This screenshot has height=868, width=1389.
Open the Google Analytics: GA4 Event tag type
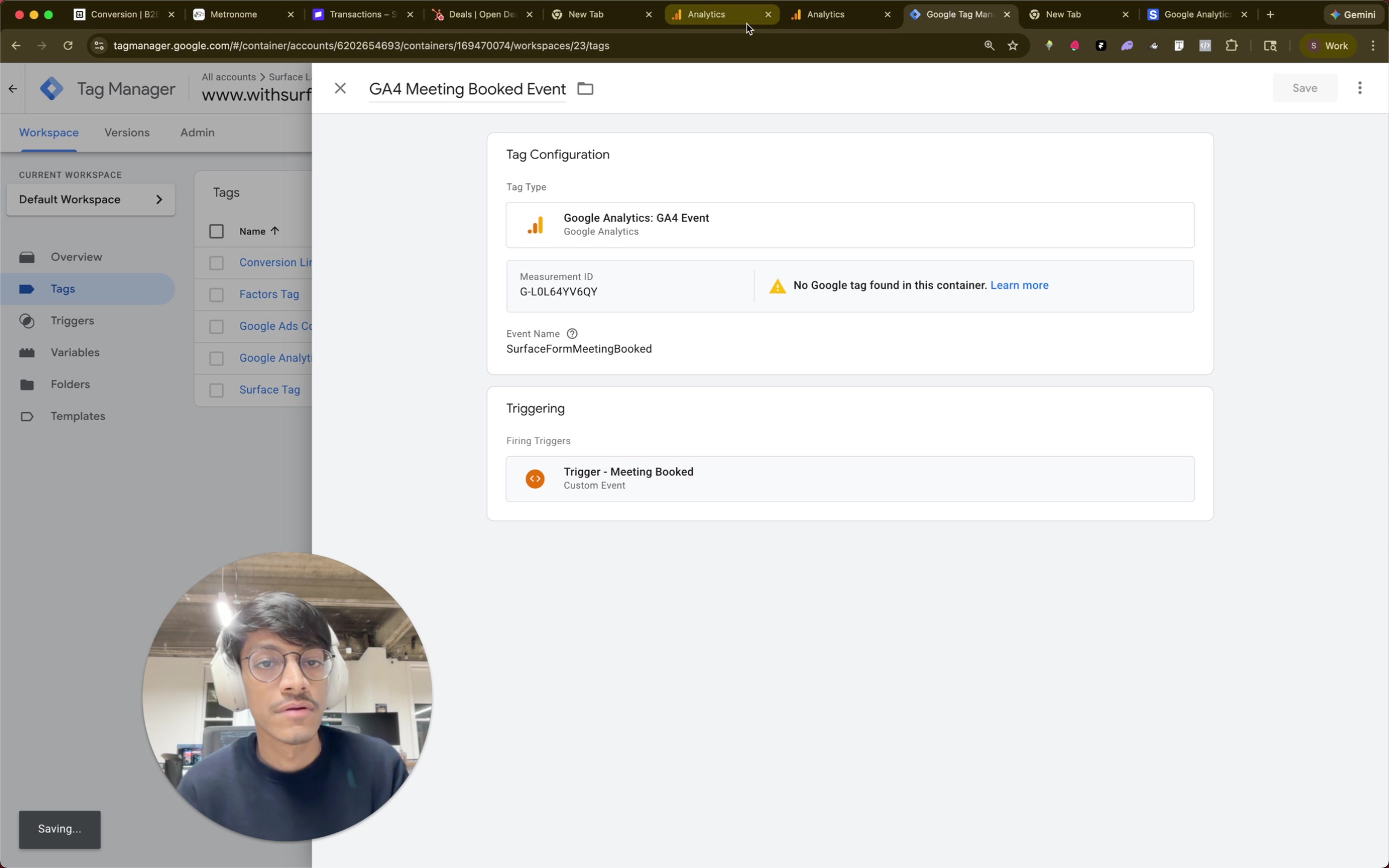849,225
